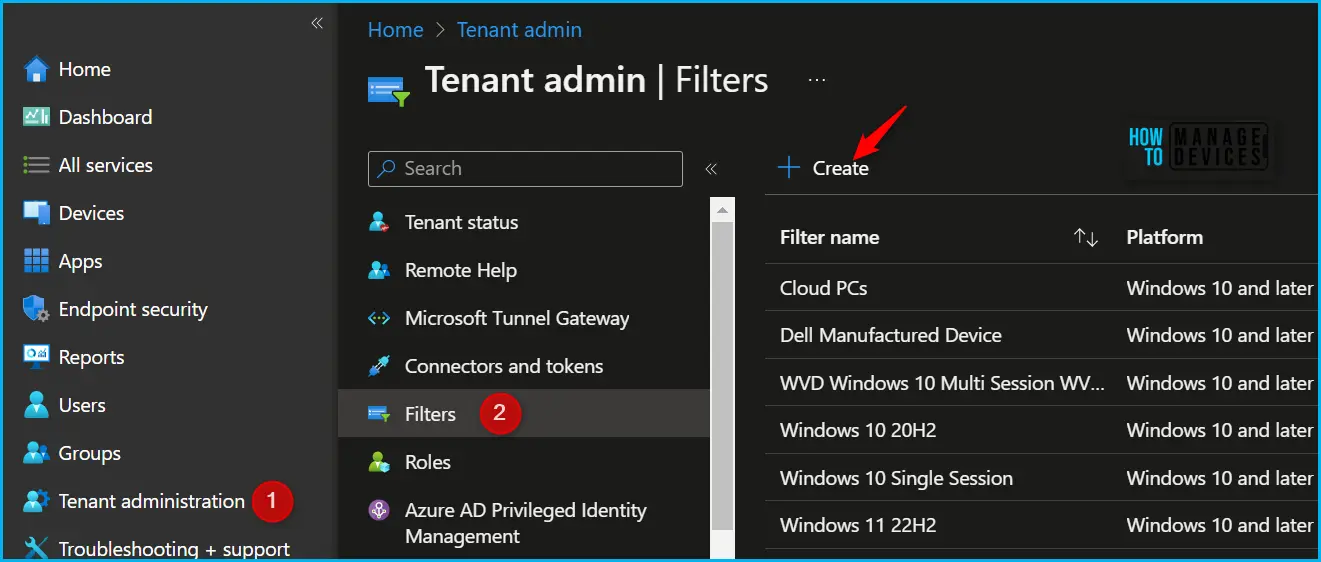1321x562 pixels.
Task: Click the Tenant admin menu scrollbar
Action: [x=722, y=375]
